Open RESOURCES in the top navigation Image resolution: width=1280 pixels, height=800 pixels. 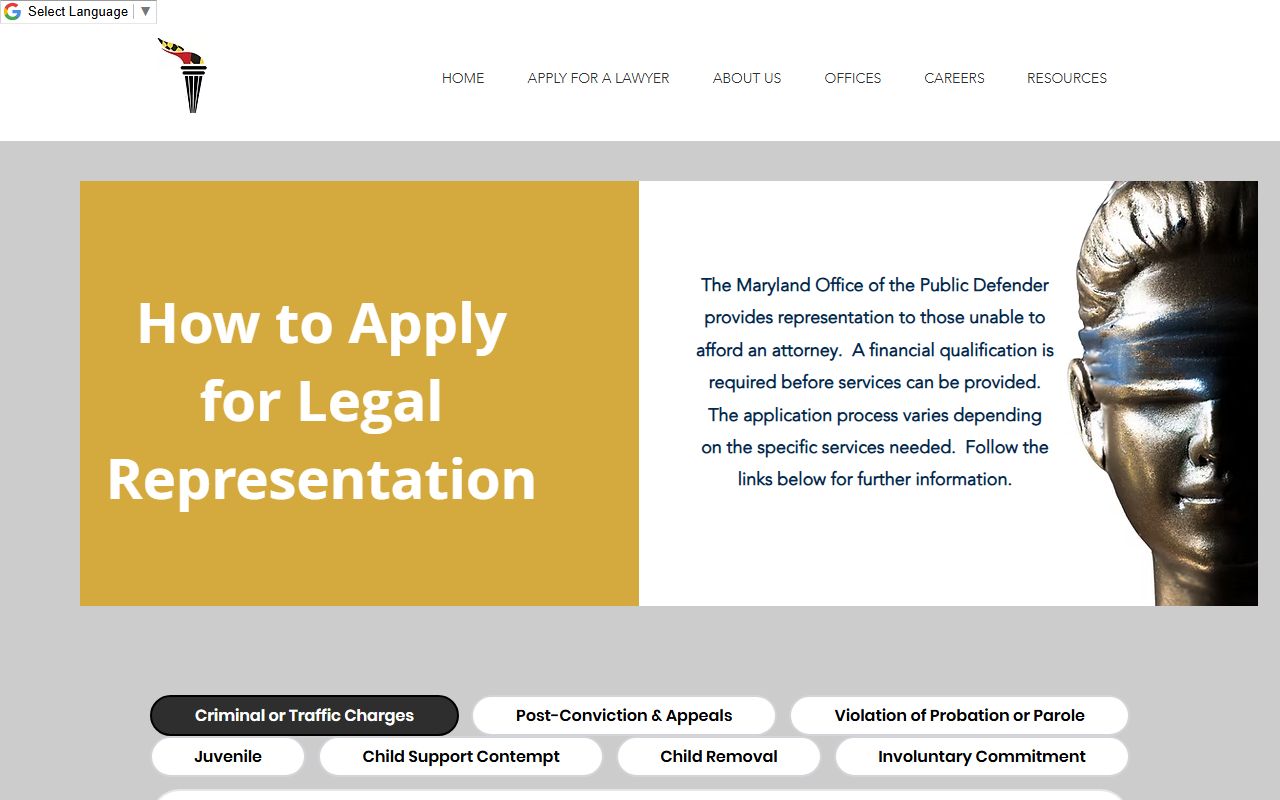1067,78
